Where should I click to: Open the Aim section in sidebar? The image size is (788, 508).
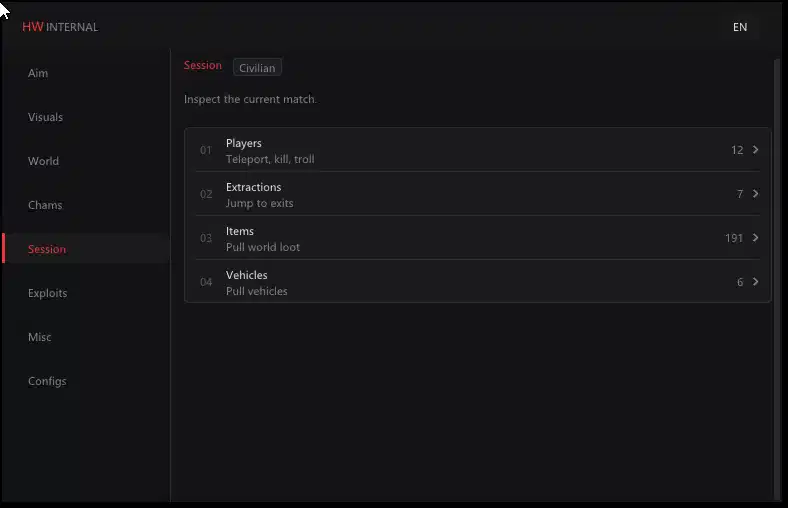(x=38, y=73)
